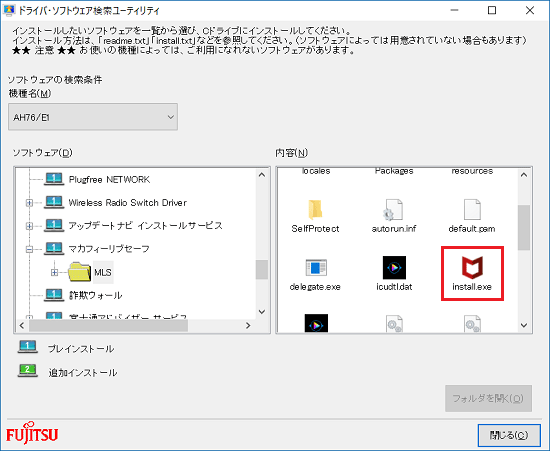Click the Plugfree NETWORK laptop icon

[54, 179]
